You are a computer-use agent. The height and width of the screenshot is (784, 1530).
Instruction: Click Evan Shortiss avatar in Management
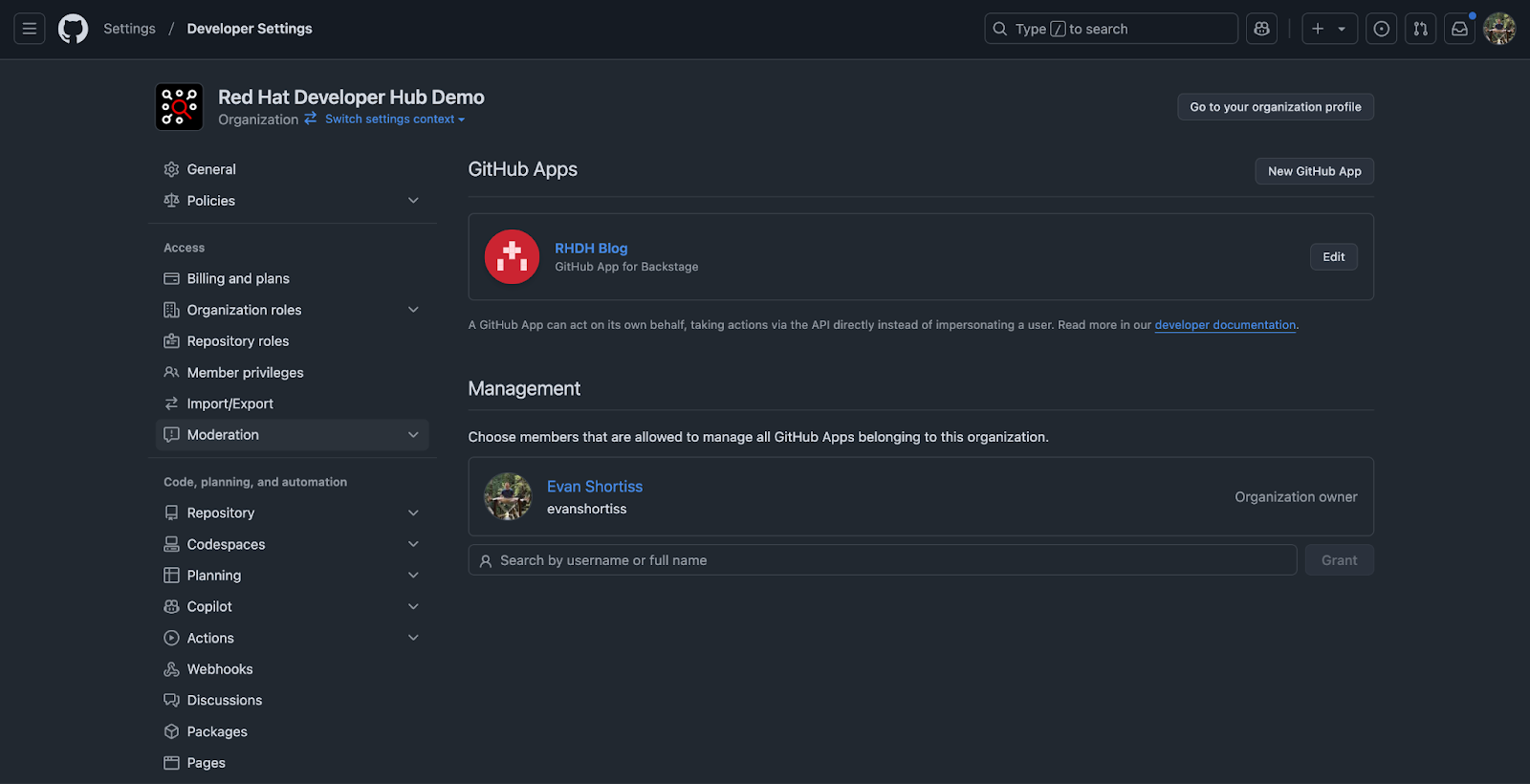tap(508, 496)
